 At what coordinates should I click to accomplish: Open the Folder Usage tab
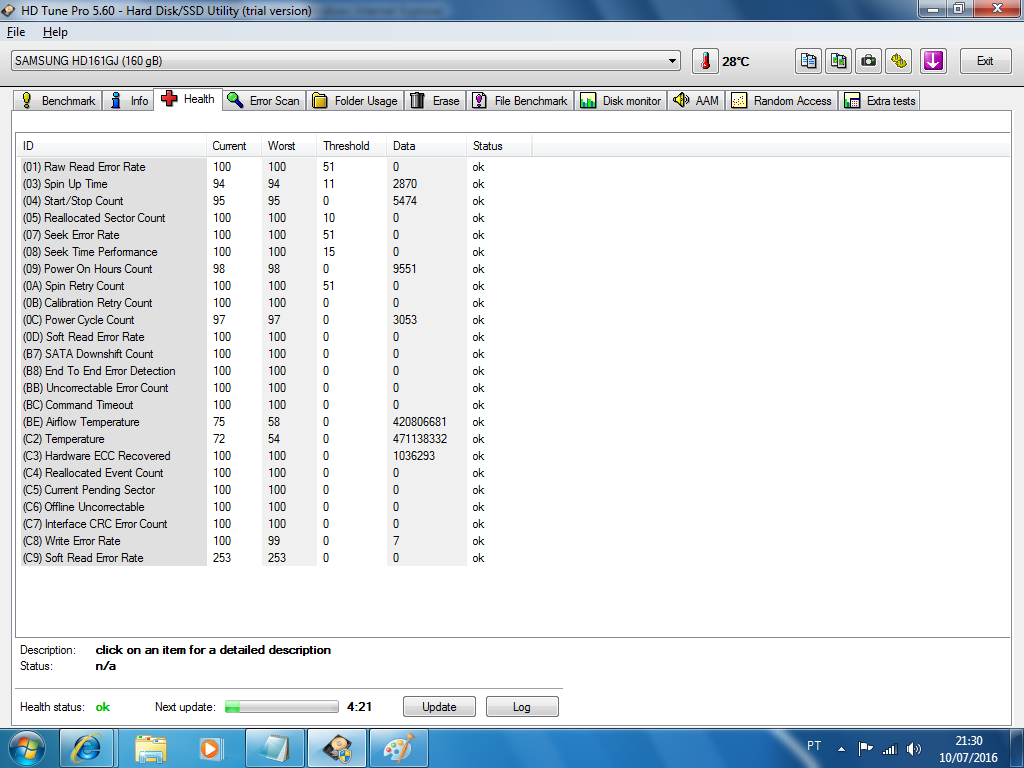pyautogui.click(x=355, y=101)
